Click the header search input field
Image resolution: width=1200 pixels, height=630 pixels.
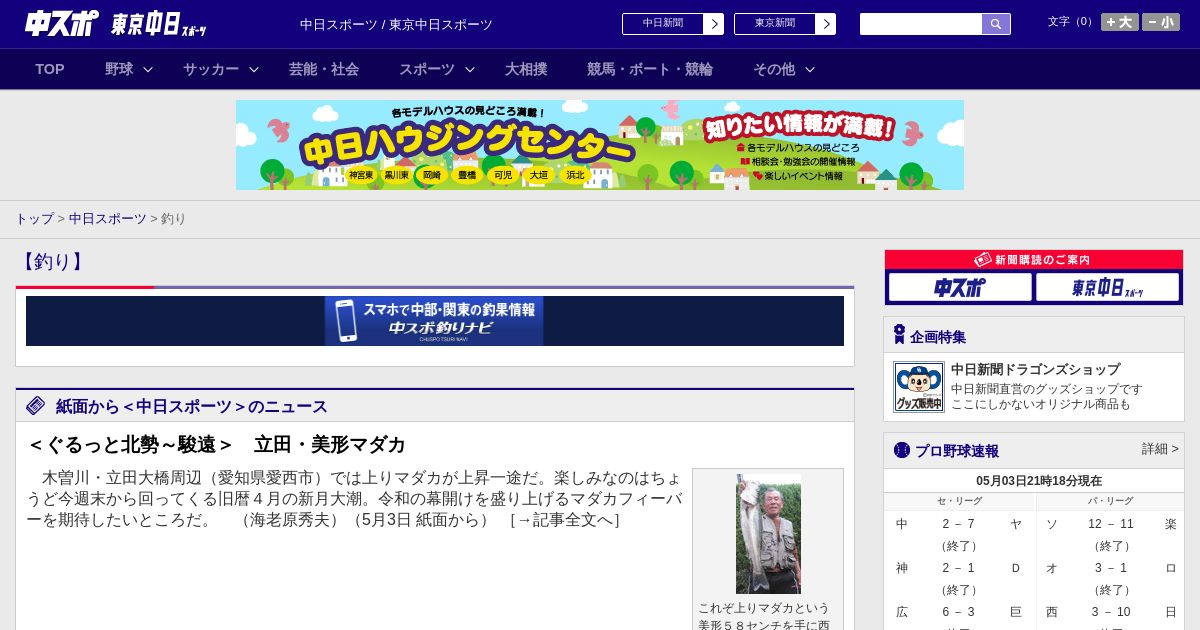coord(921,24)
